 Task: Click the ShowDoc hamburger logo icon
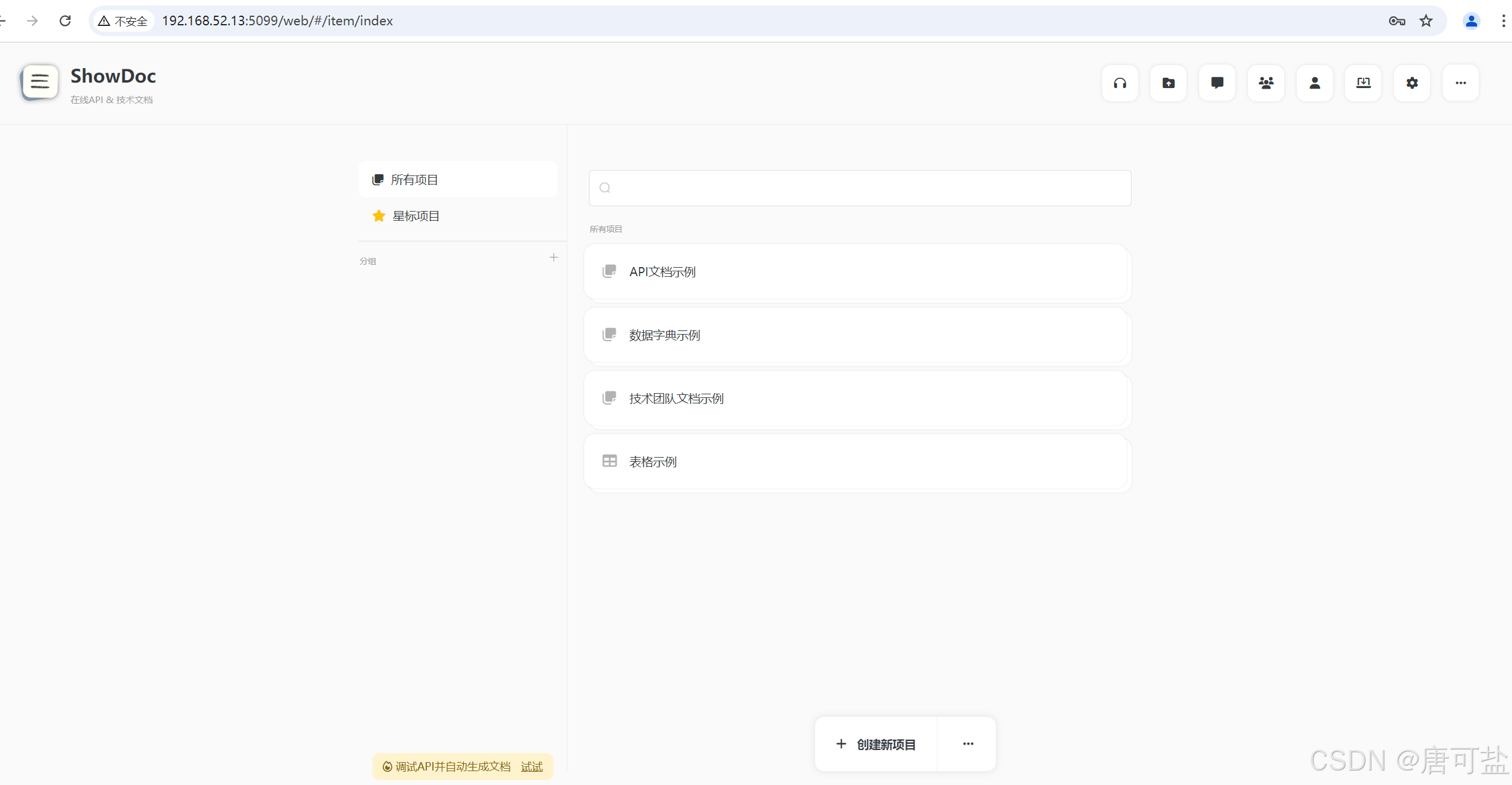40,82
